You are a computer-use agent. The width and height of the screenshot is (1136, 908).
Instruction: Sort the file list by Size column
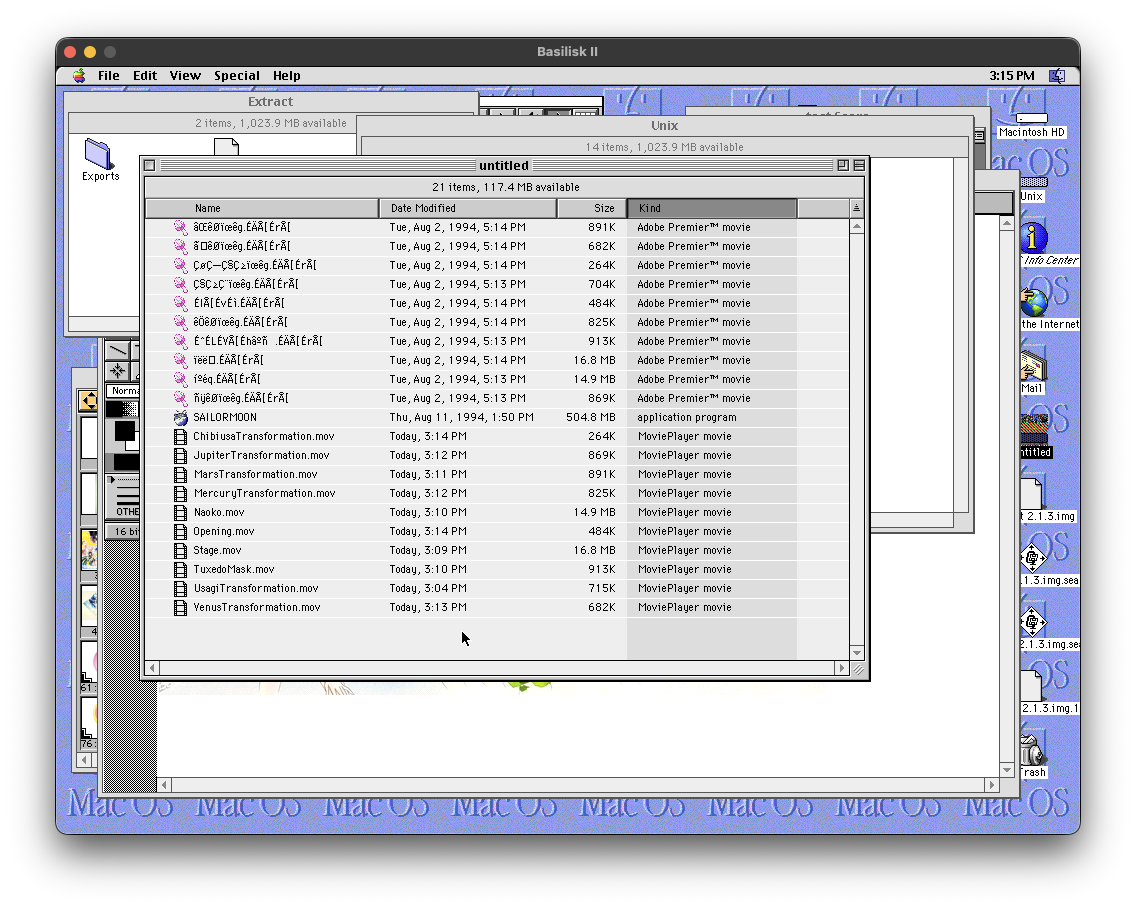click(591, 208)
